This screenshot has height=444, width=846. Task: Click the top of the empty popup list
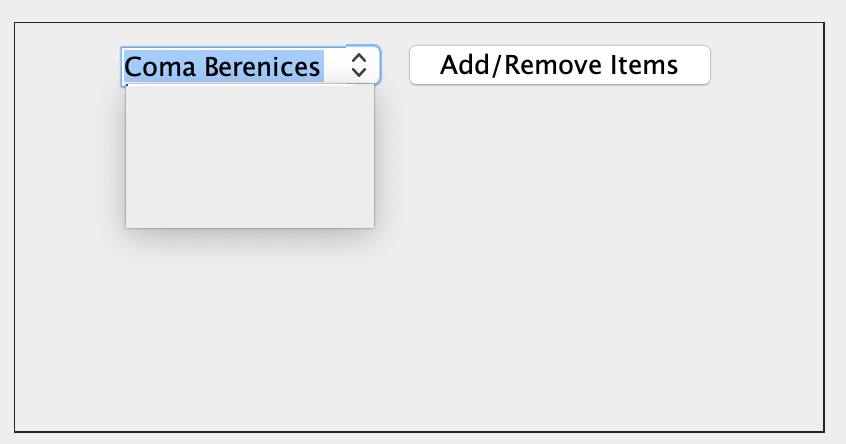(x=249, y=95)
